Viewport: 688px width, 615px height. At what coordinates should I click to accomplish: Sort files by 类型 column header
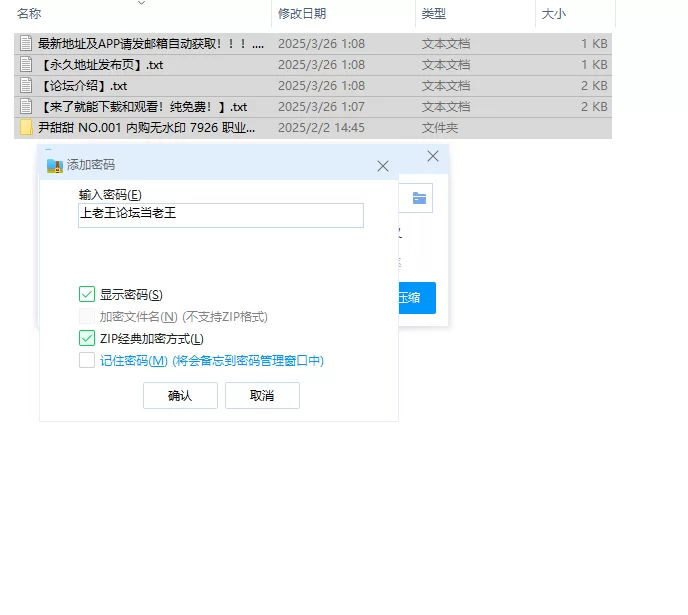coord(434,14)
